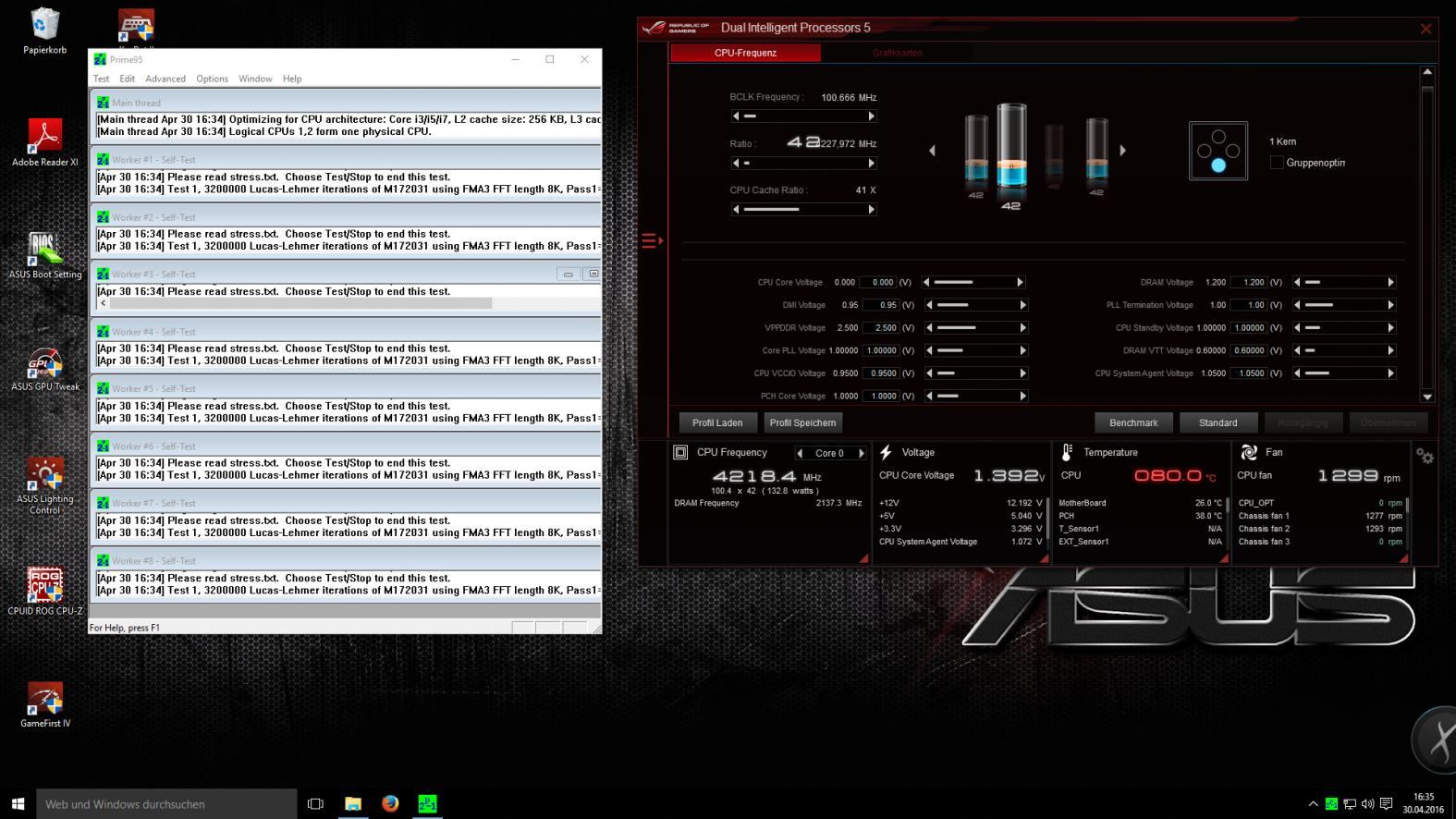Screen dimensions: 1456x819
Task: Adjust PCH Core Voltage slider
Action: click(978, 396)
